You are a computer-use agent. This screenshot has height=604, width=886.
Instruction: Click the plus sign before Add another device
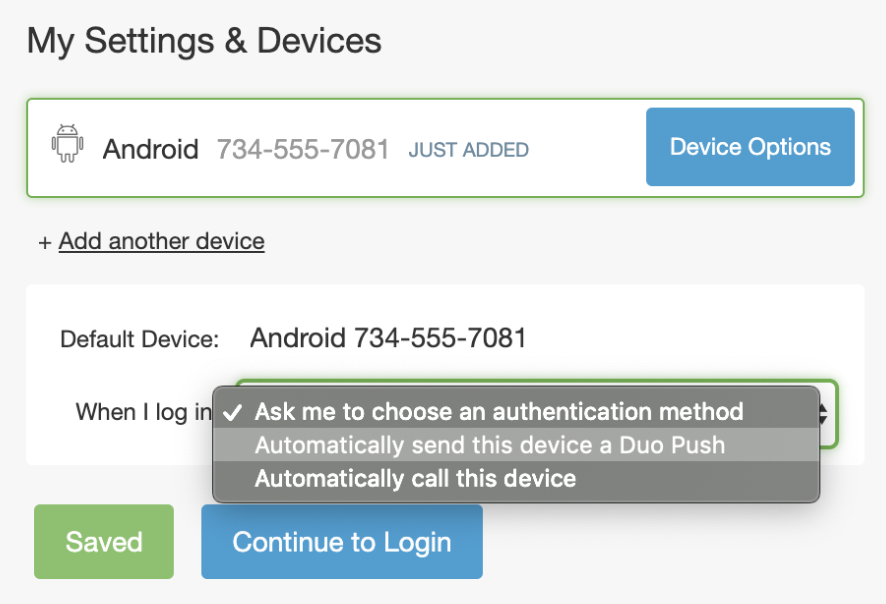43,241
